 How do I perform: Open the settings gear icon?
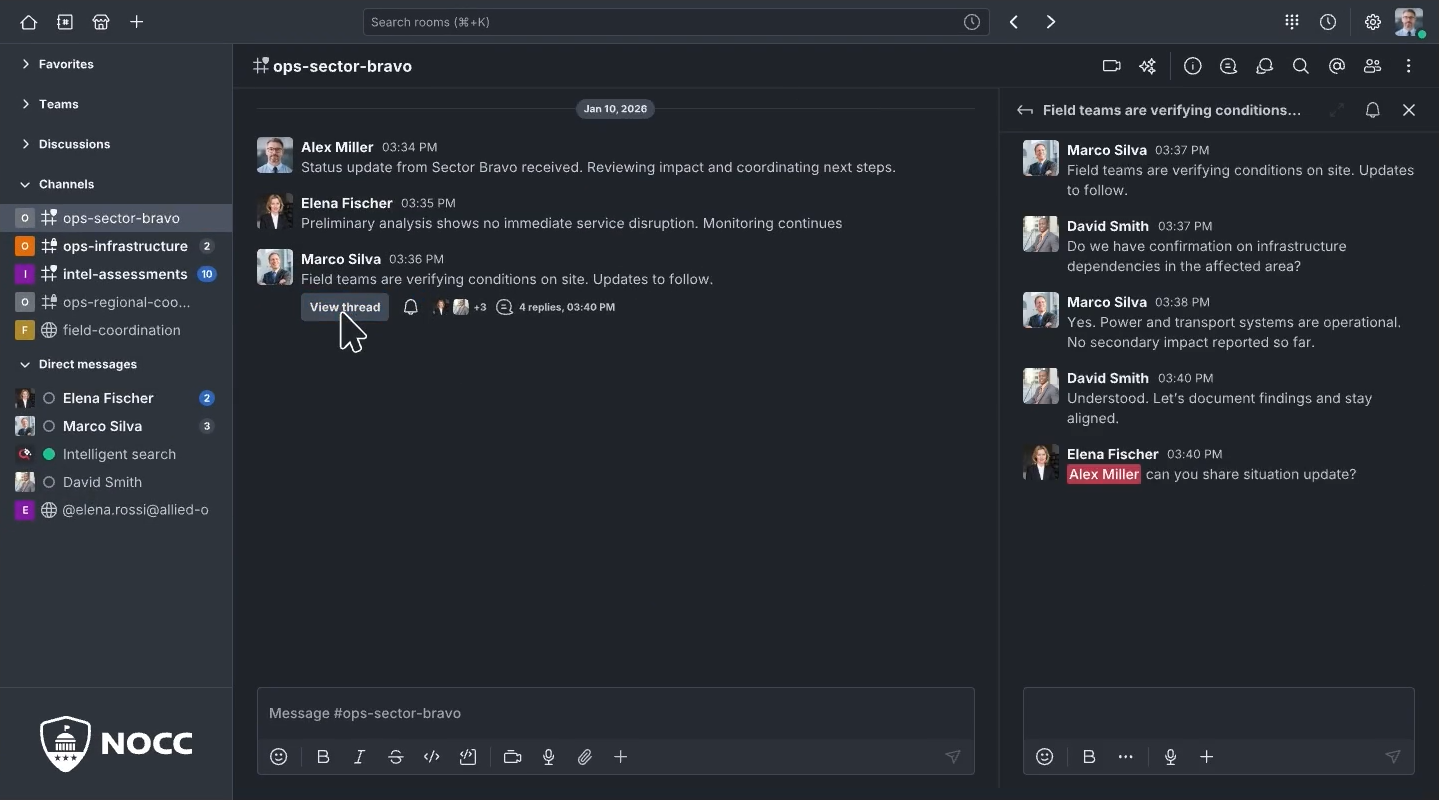click(x=1373, y=22)
